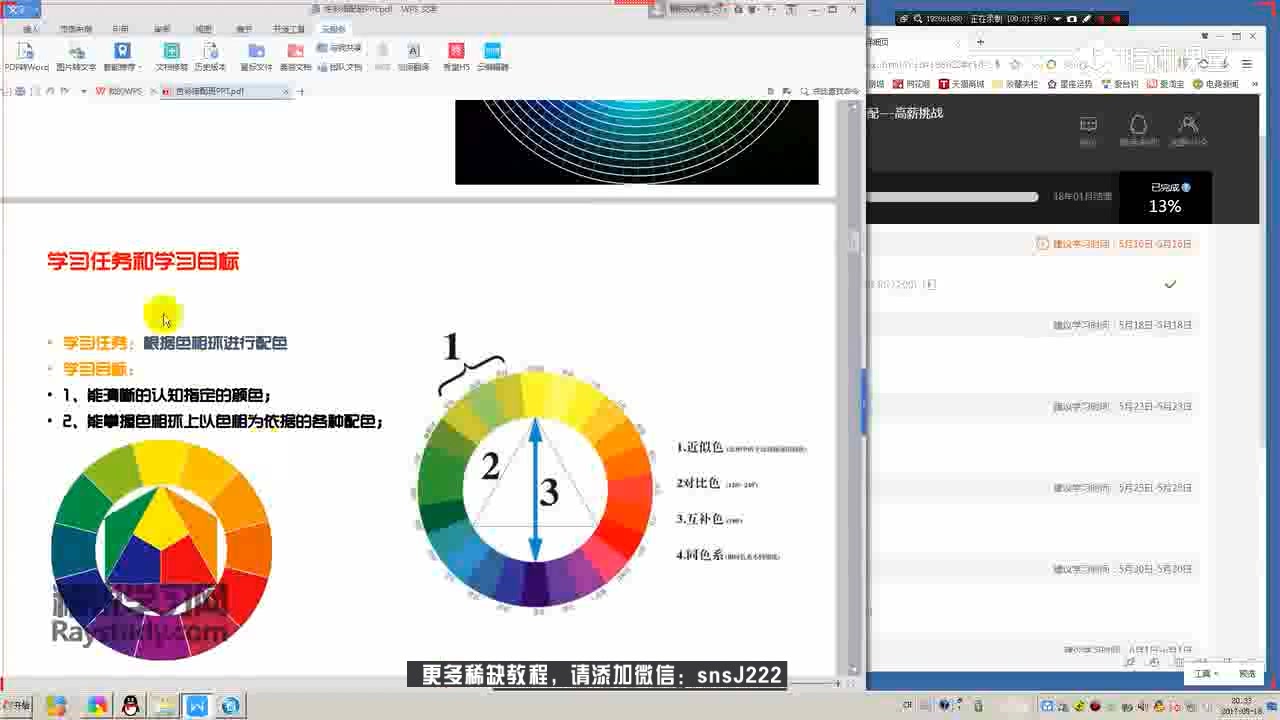This screenshot has height=720, width=1280.
Task: Click the document translate 'A' icon
Action: 413,51
